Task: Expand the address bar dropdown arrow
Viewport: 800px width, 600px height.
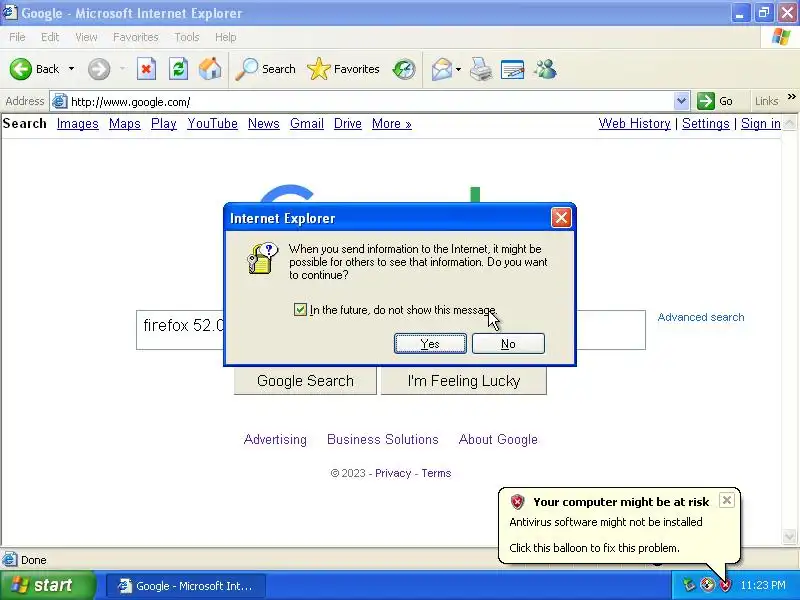Action: (x=681, y=101)
